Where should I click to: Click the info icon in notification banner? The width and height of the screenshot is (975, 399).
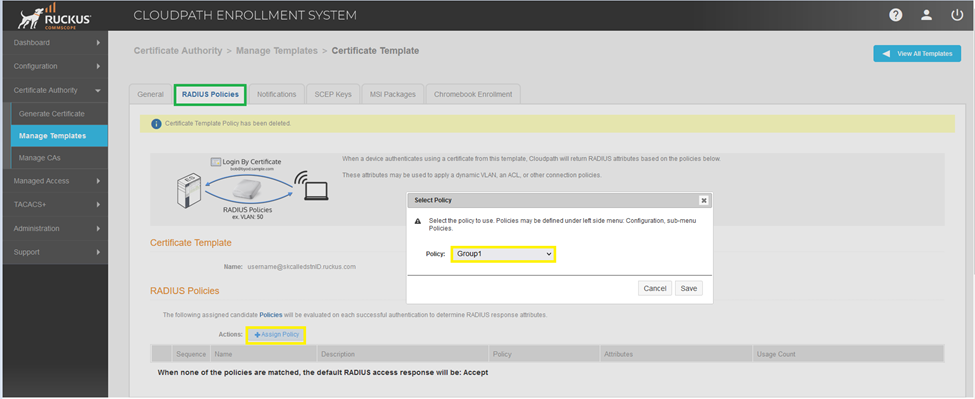[x=156, y=124]
